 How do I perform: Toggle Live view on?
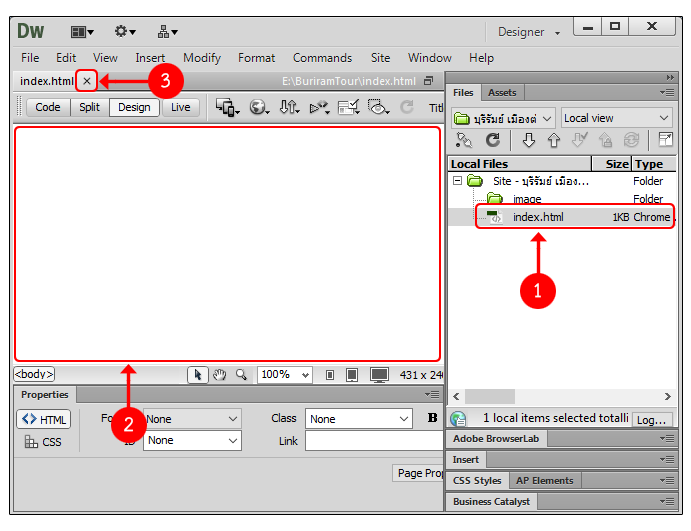coord(180,107)
